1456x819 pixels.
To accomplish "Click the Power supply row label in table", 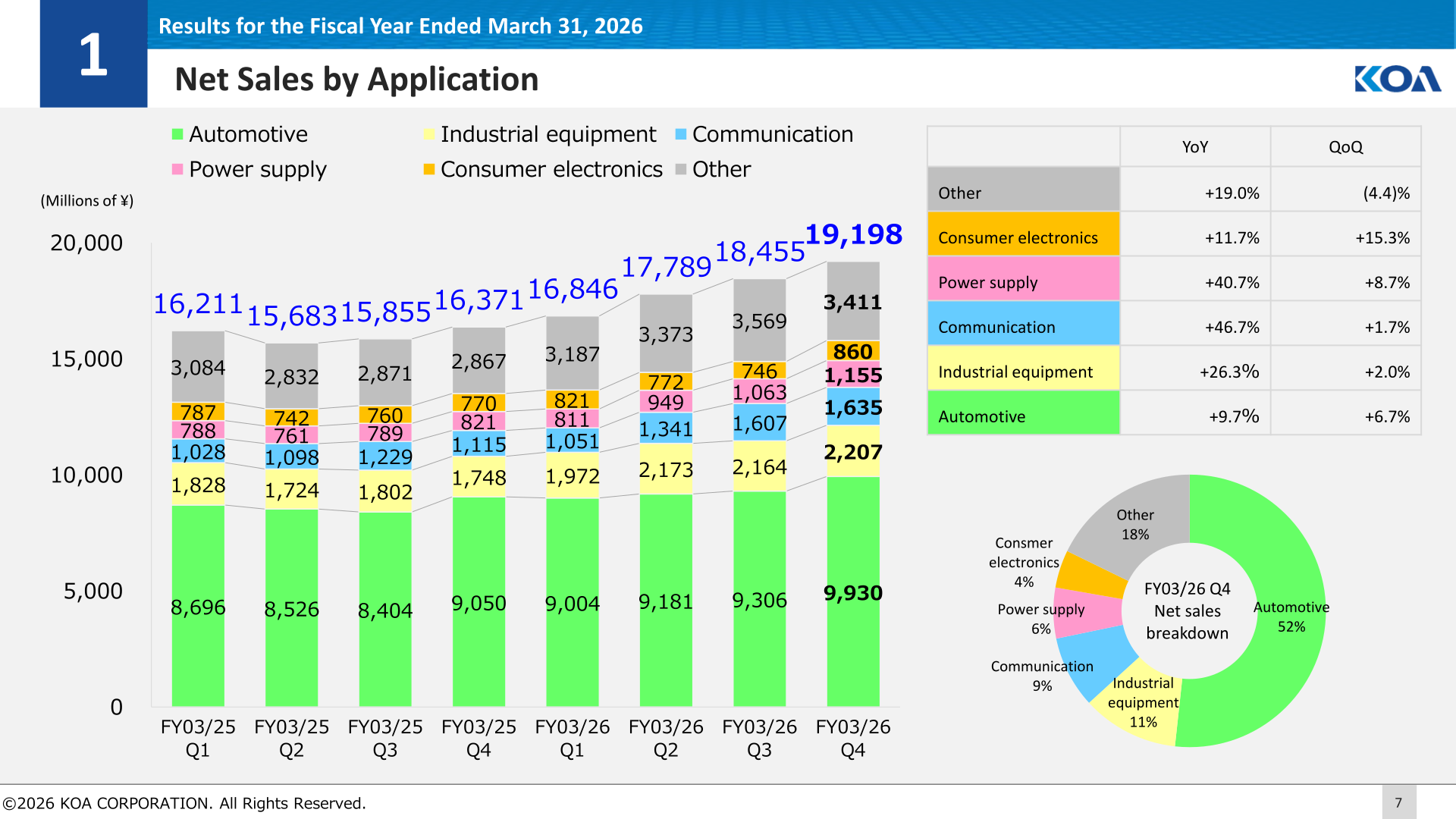I will (1024, 278).
